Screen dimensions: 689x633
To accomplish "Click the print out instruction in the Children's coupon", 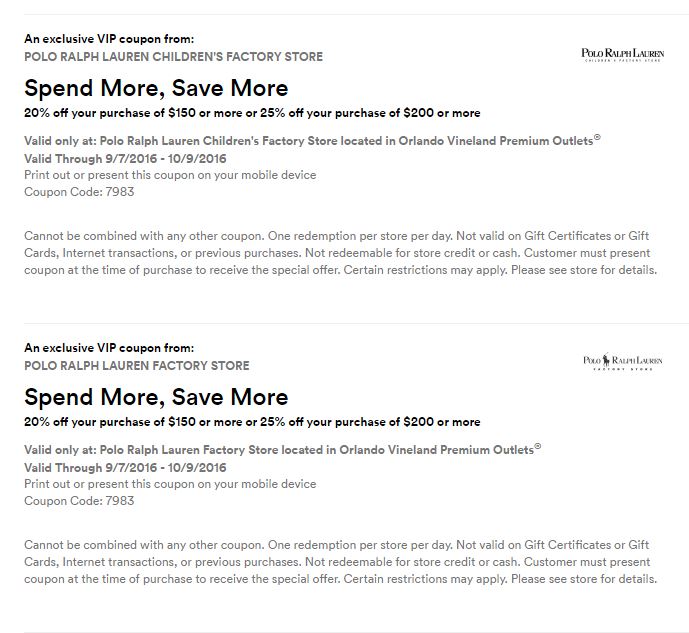I will pos(170,175).
